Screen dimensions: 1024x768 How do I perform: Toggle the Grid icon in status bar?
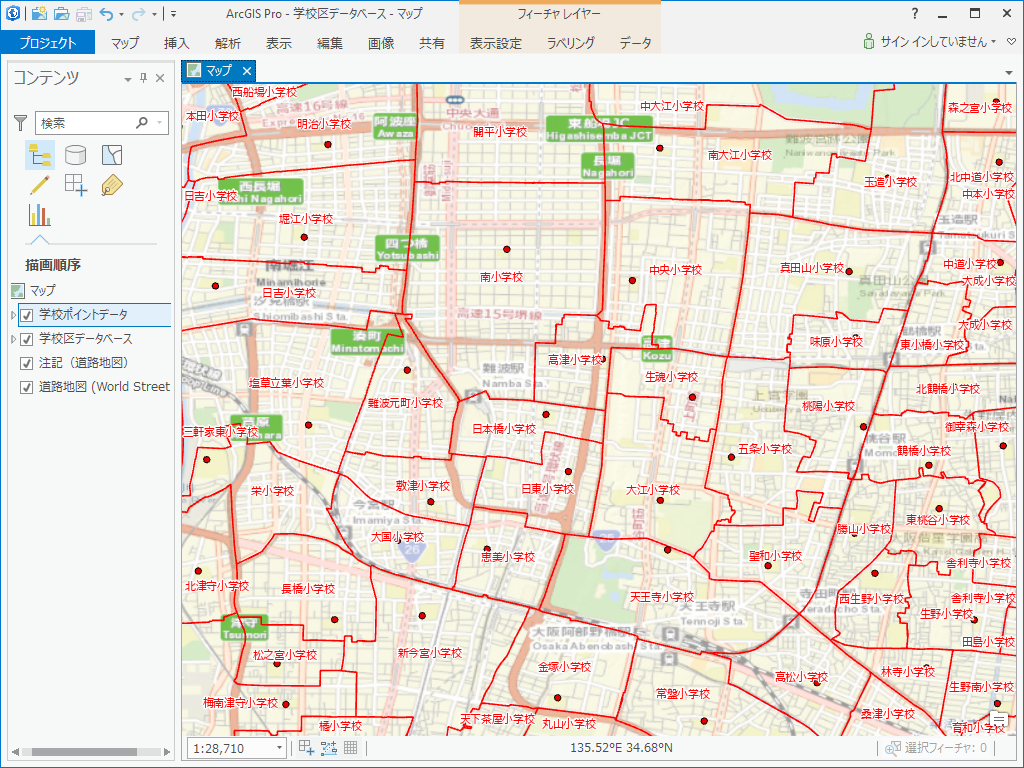pyautogui.click(x=351, y=748)
